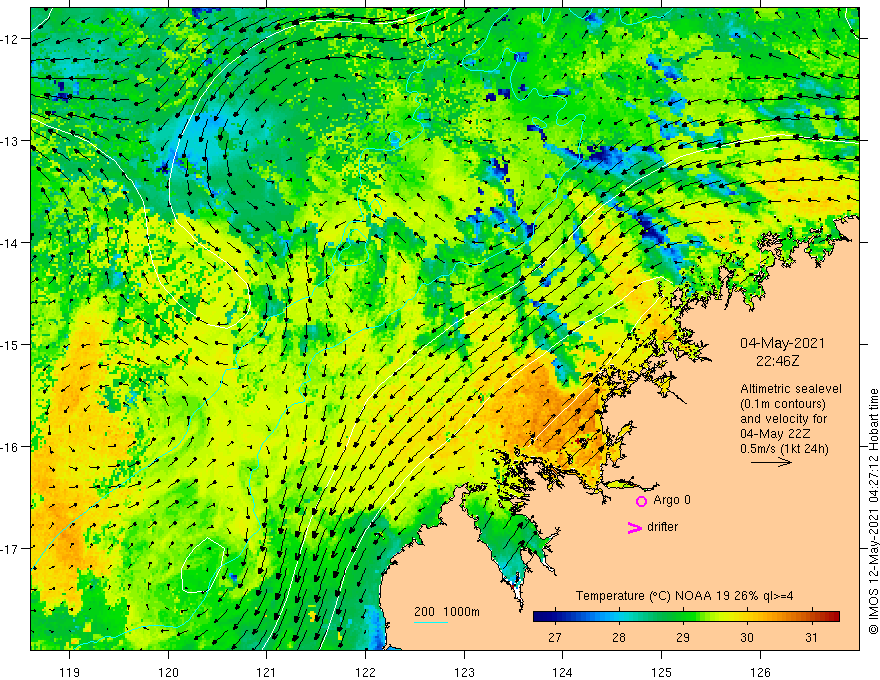Click longitude label 124 on bottom axis
Image resolution: width=880 pixels, height=680 pixels.
[563, 672]
